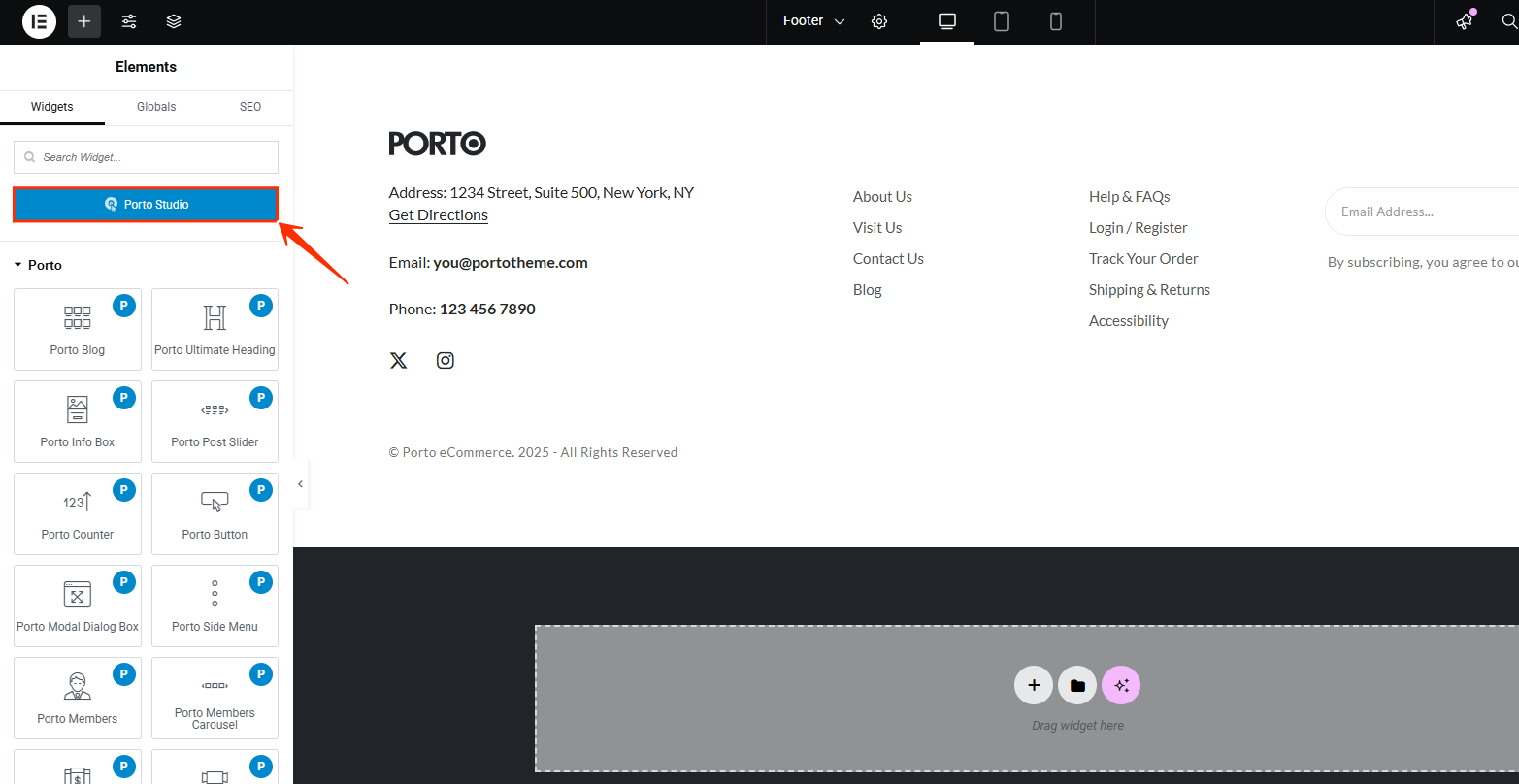Image resolution: width=1519 pixels, height=784 pixels.
Task: Select the Porto Ultimate Heading widget
Action: [215, 329]
